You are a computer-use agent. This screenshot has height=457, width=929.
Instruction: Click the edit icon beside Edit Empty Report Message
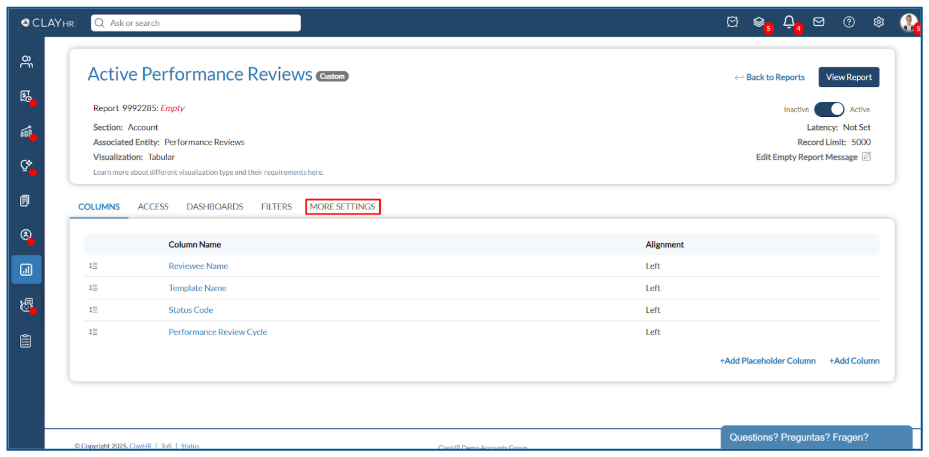(866, 157)
